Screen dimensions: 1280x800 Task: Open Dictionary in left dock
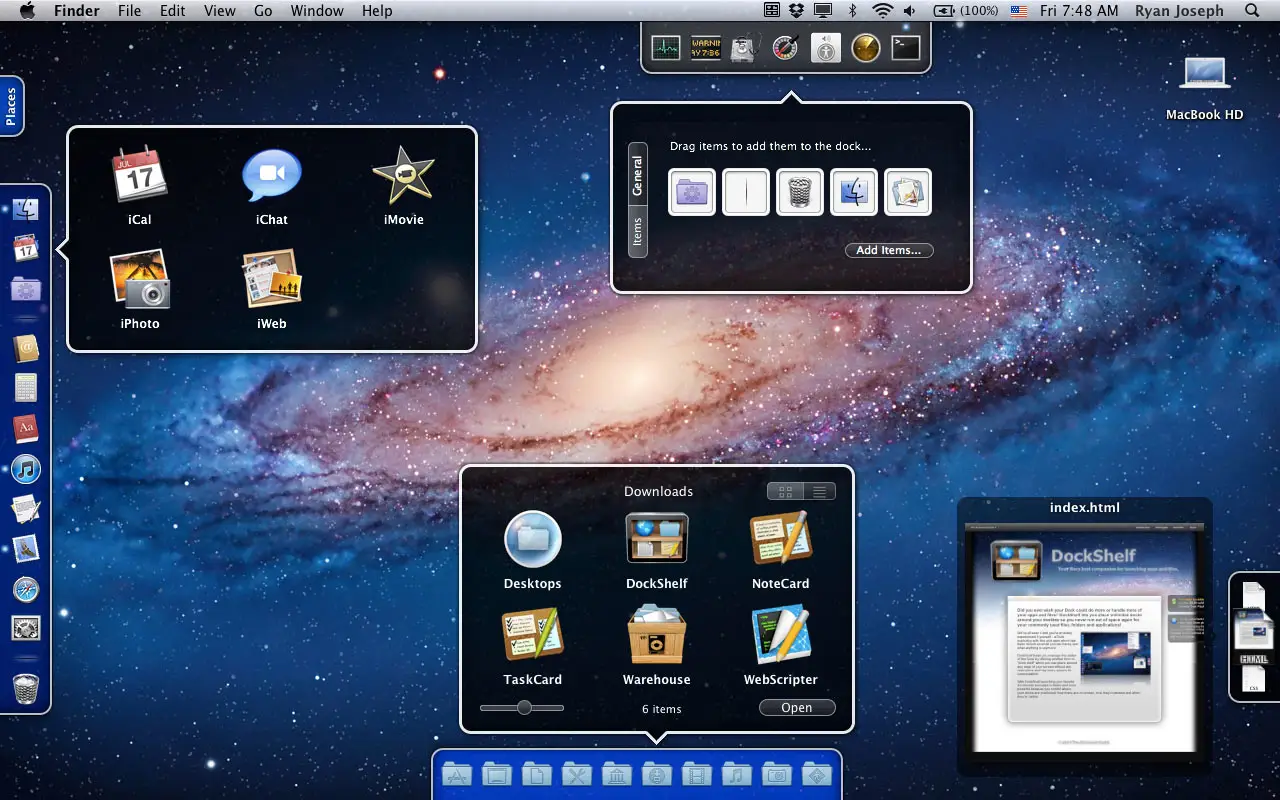26,428
